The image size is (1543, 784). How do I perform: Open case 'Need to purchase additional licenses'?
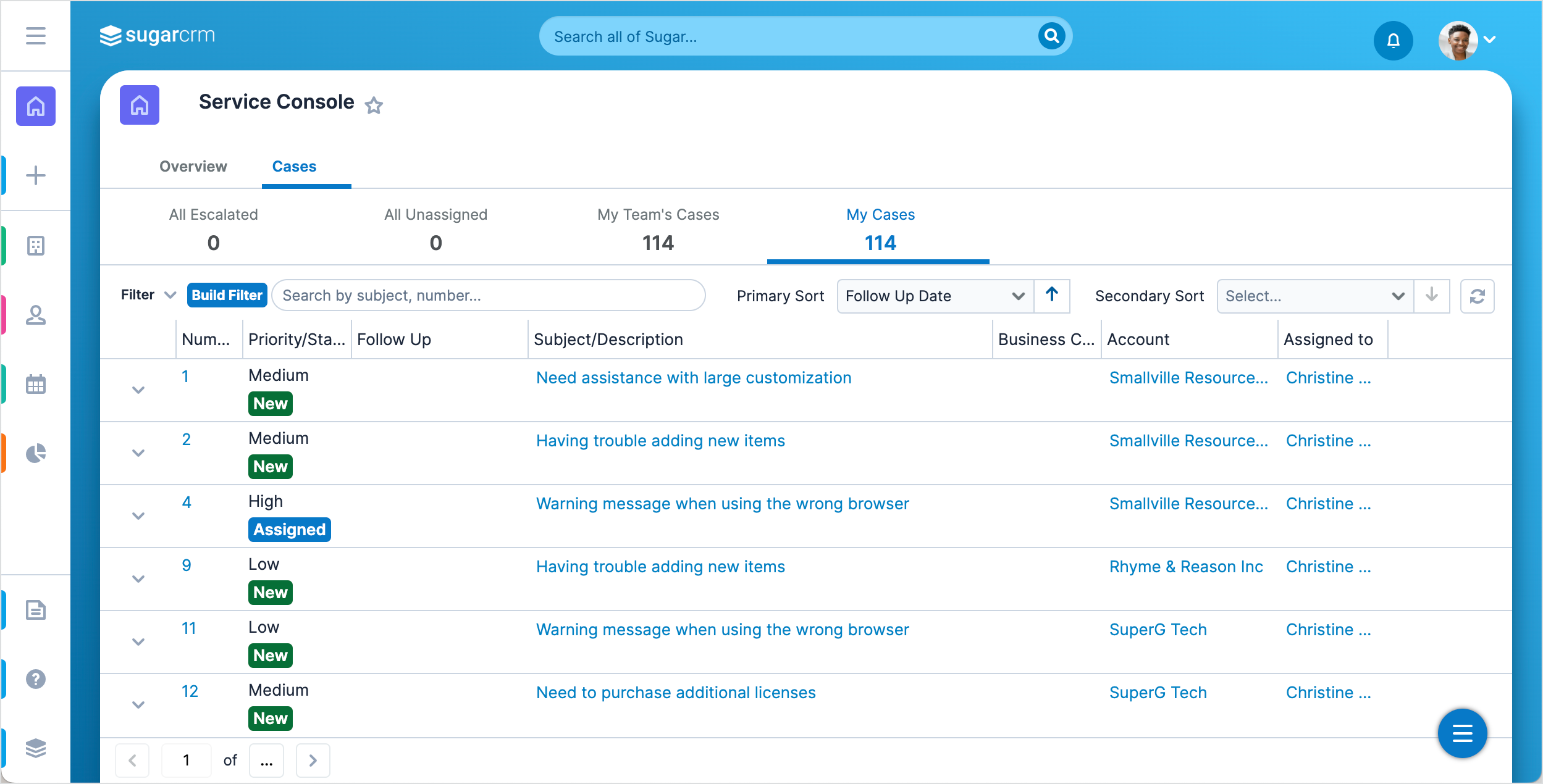[676, 693]
